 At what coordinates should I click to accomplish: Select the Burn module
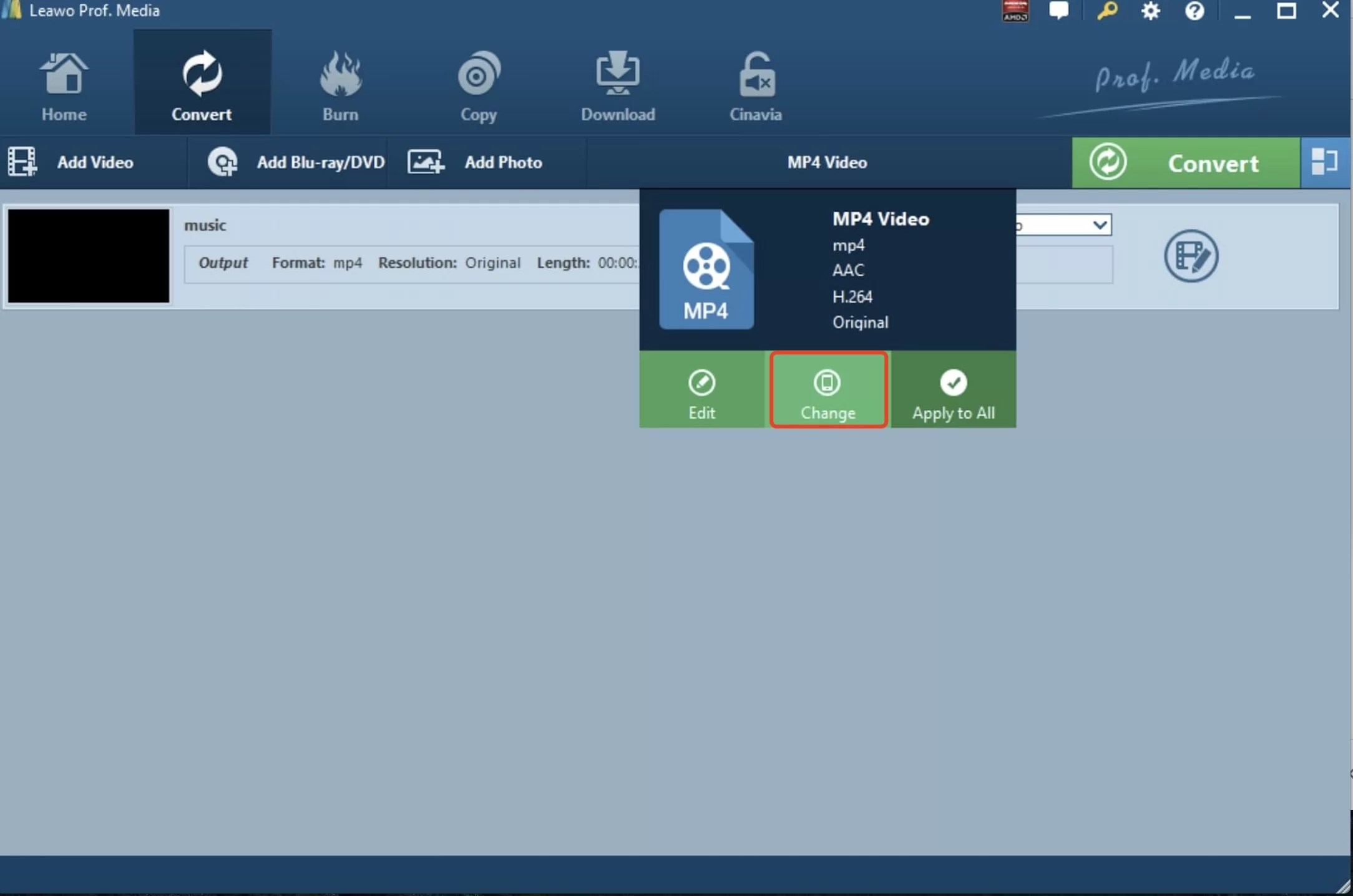pos(340,84)
